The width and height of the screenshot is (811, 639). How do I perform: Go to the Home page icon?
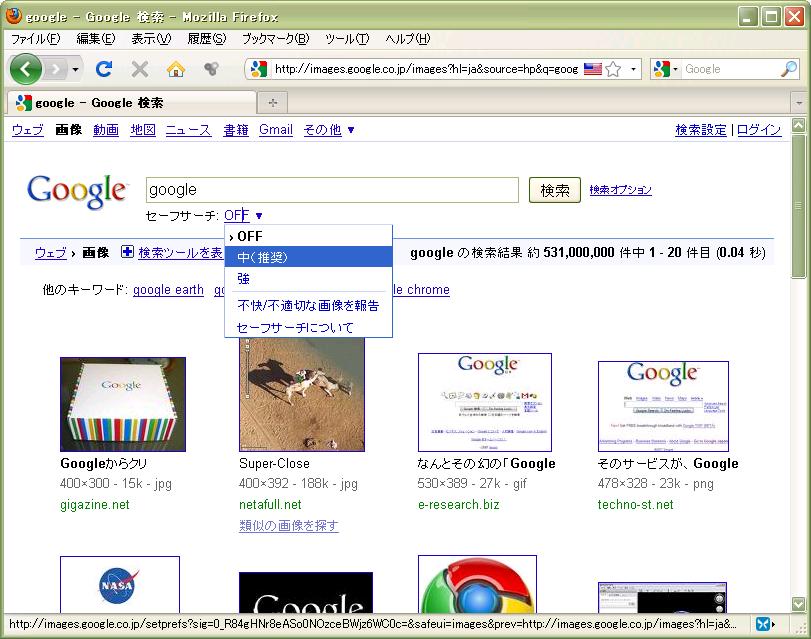click(x=176, y=69)
